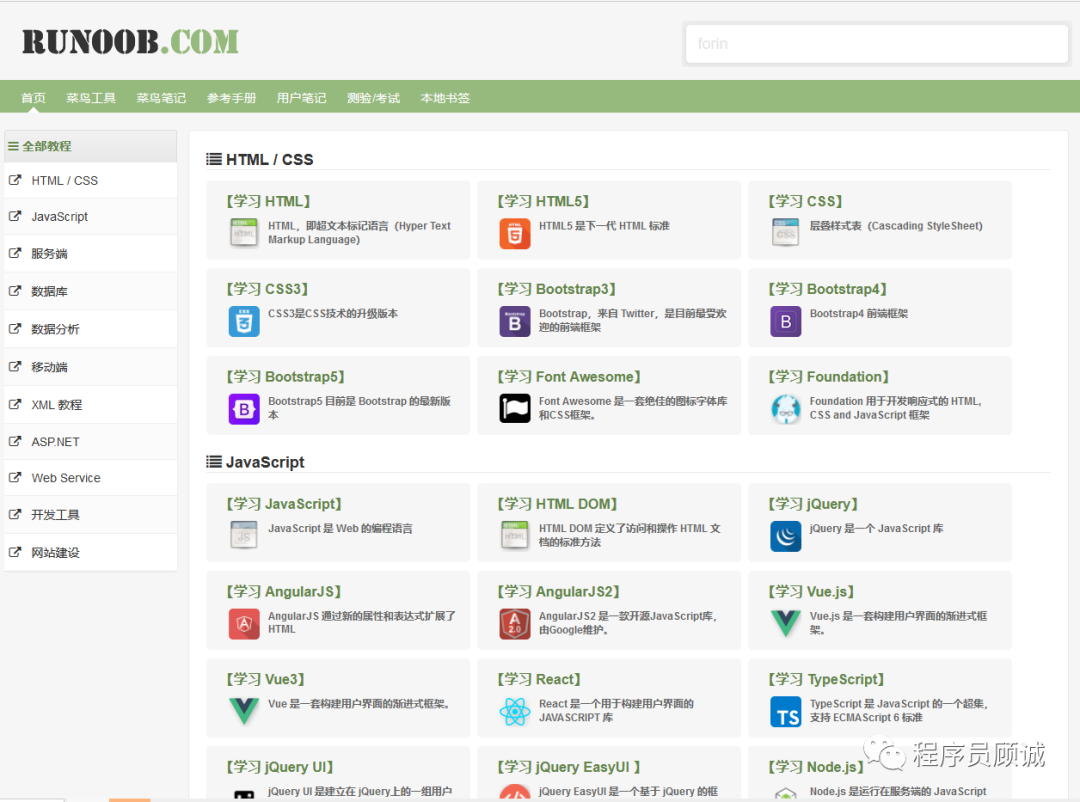Click the external-link icon beside 服务端
1080x802 pixels.
coord(14,253)
